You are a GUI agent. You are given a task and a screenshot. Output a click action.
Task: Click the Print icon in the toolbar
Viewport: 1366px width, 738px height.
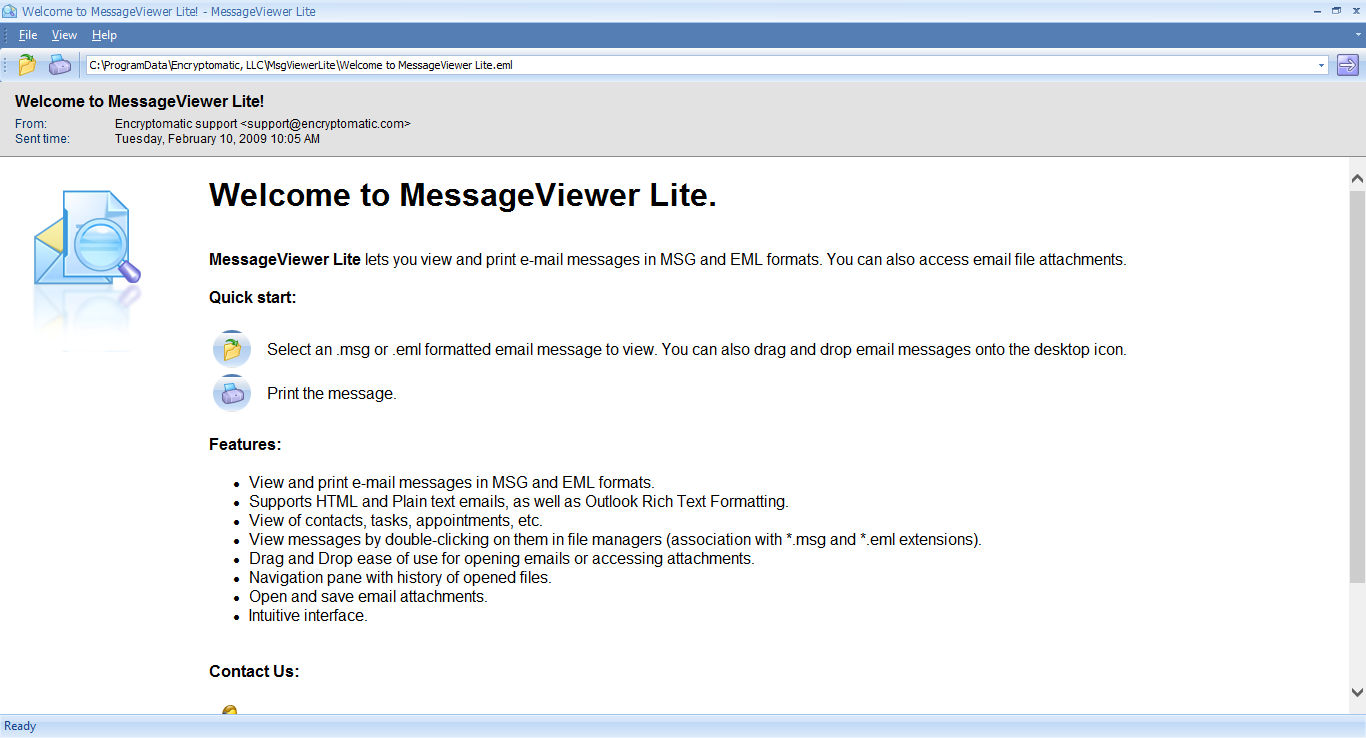click(x=60, y=65)
